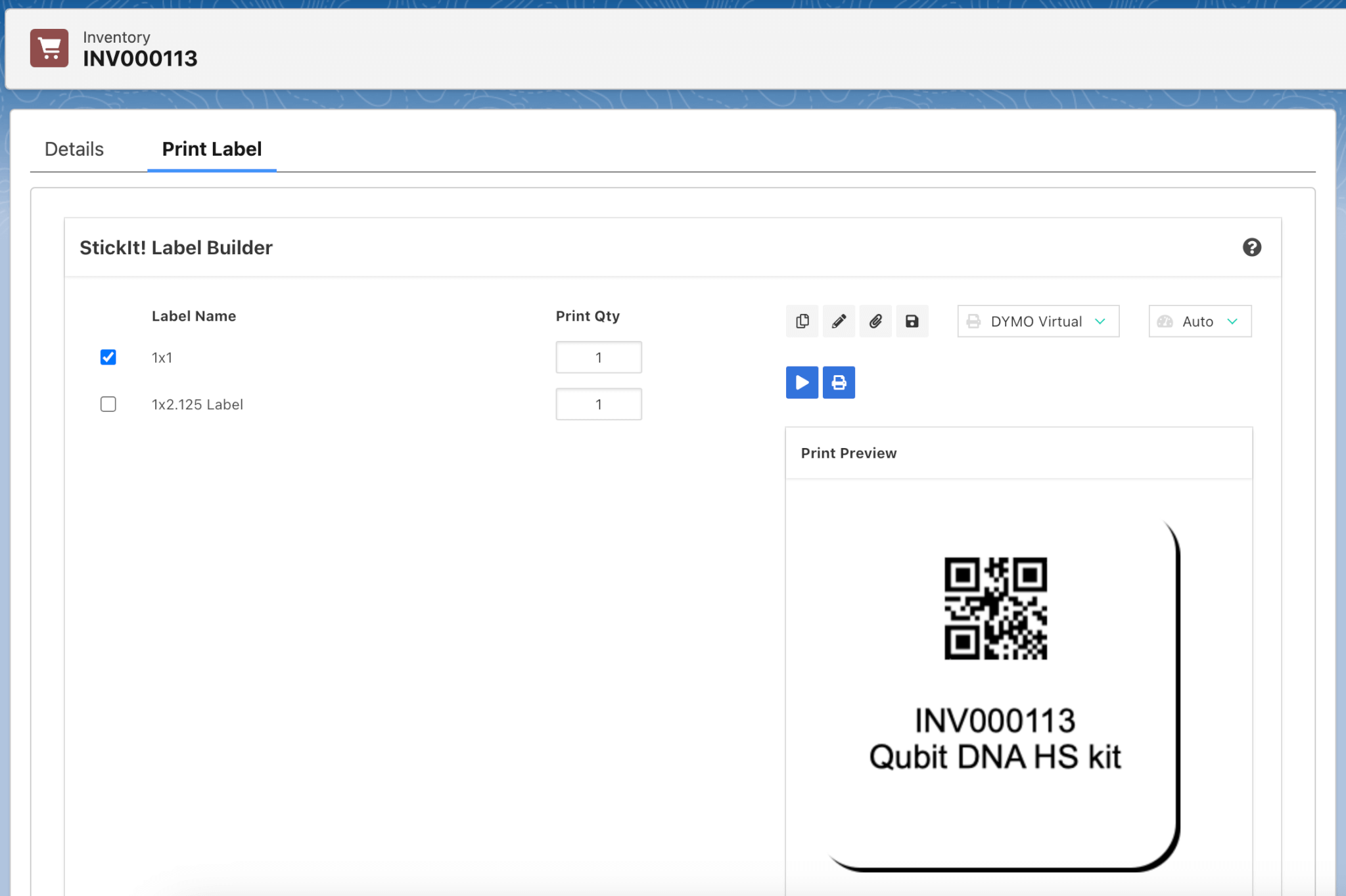
Task: Click the Label Name column header
Action: [194, 316]
